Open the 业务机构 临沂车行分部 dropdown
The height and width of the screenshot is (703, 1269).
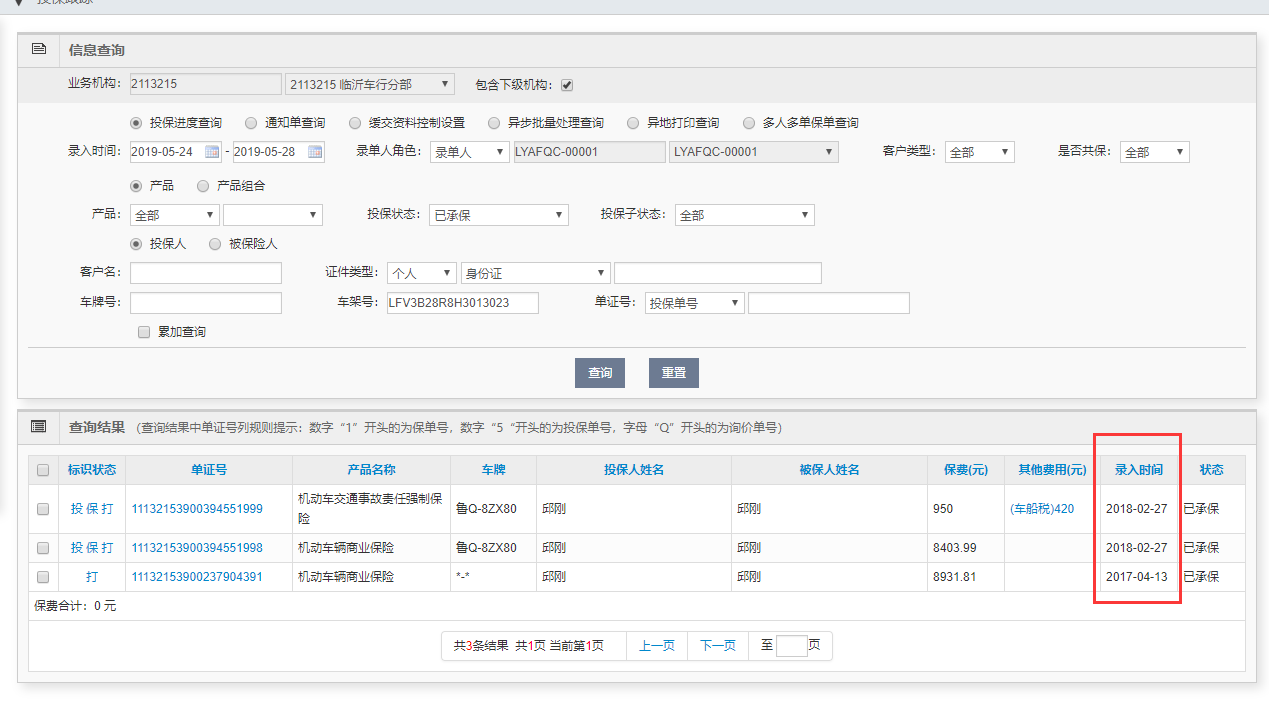tap(369, 85)
